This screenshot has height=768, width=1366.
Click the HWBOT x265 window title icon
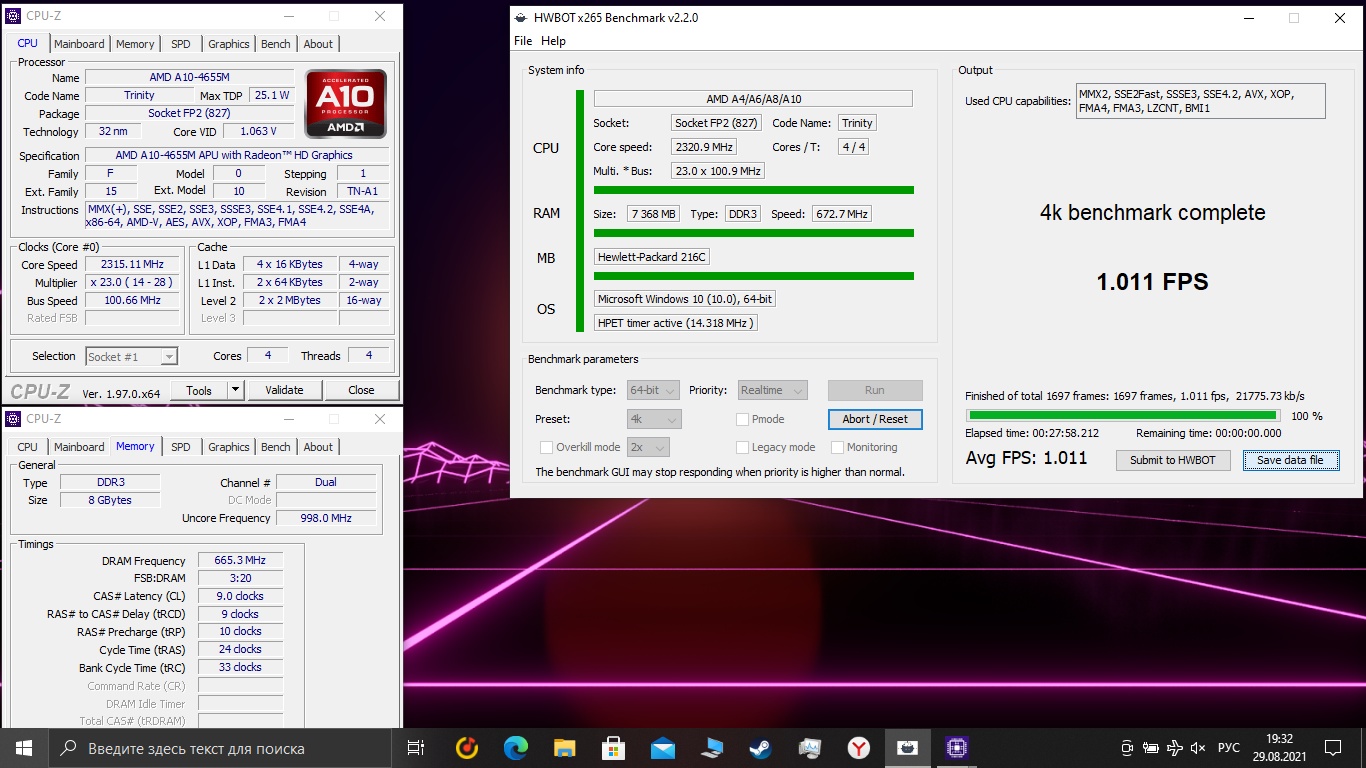(x=520, y=18)
